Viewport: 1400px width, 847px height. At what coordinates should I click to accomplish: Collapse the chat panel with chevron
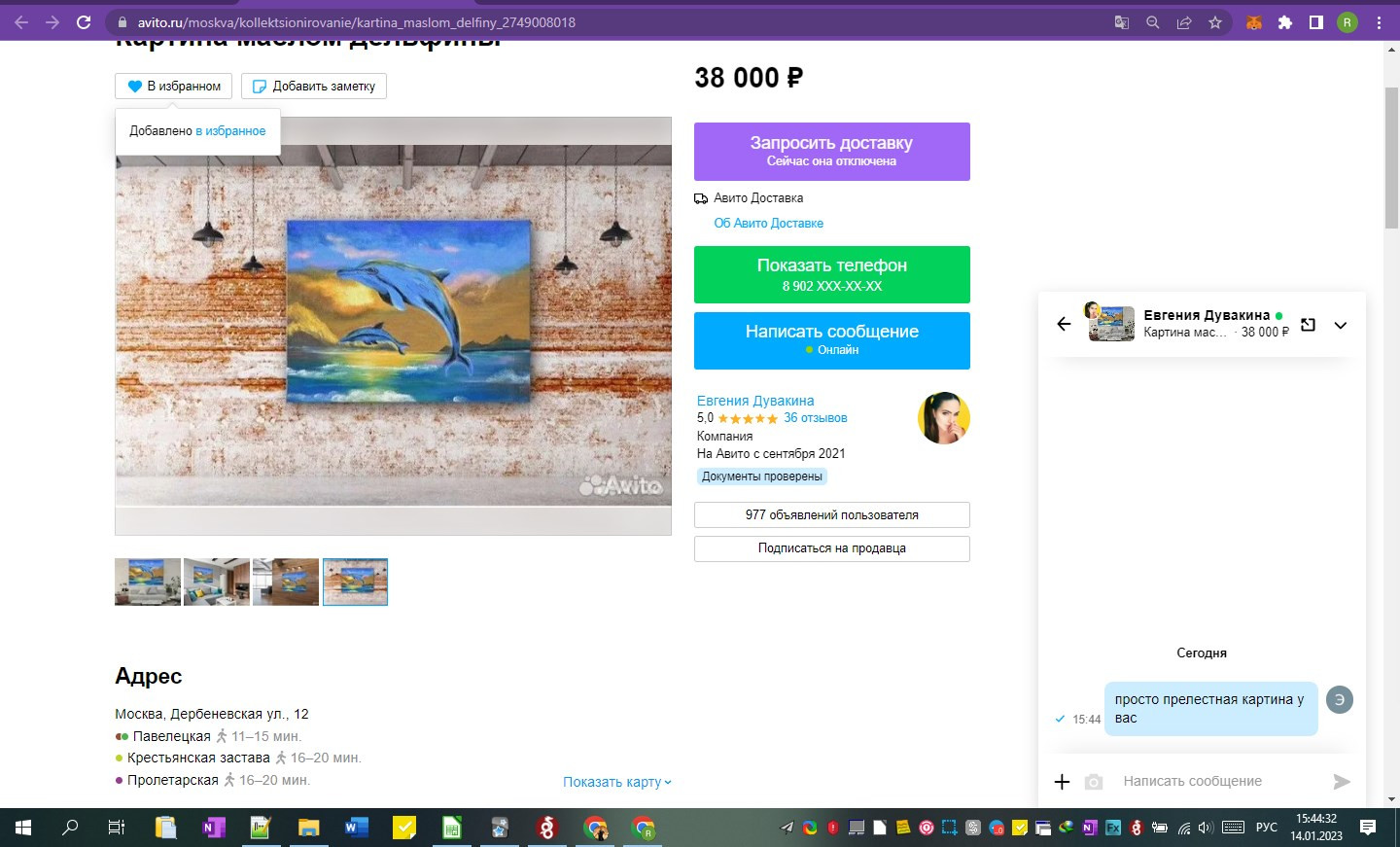(x=1341, y=325)
